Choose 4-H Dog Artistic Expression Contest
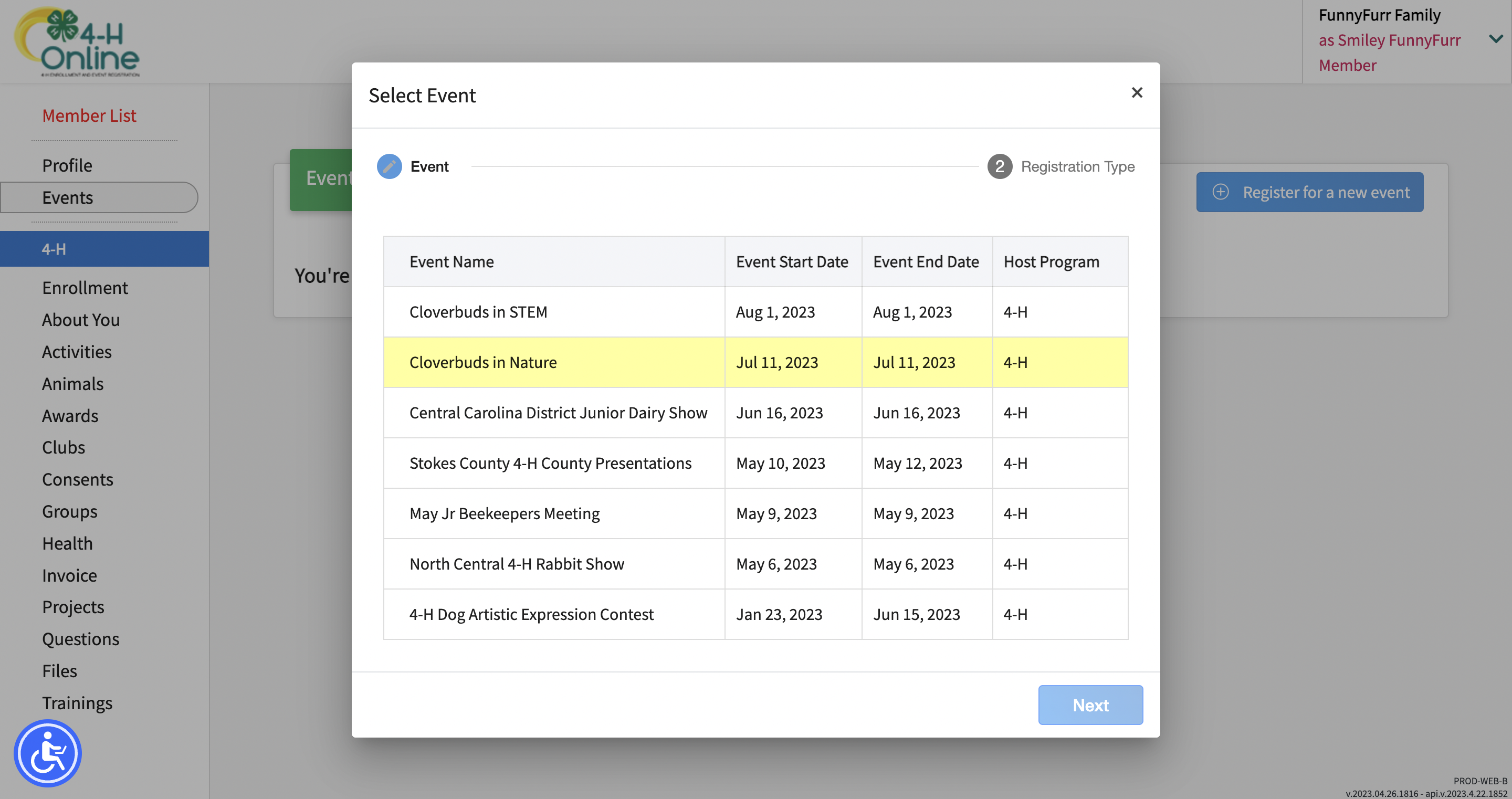The height and width of the screenshot is (799, 1512). [x=531, y=614]
